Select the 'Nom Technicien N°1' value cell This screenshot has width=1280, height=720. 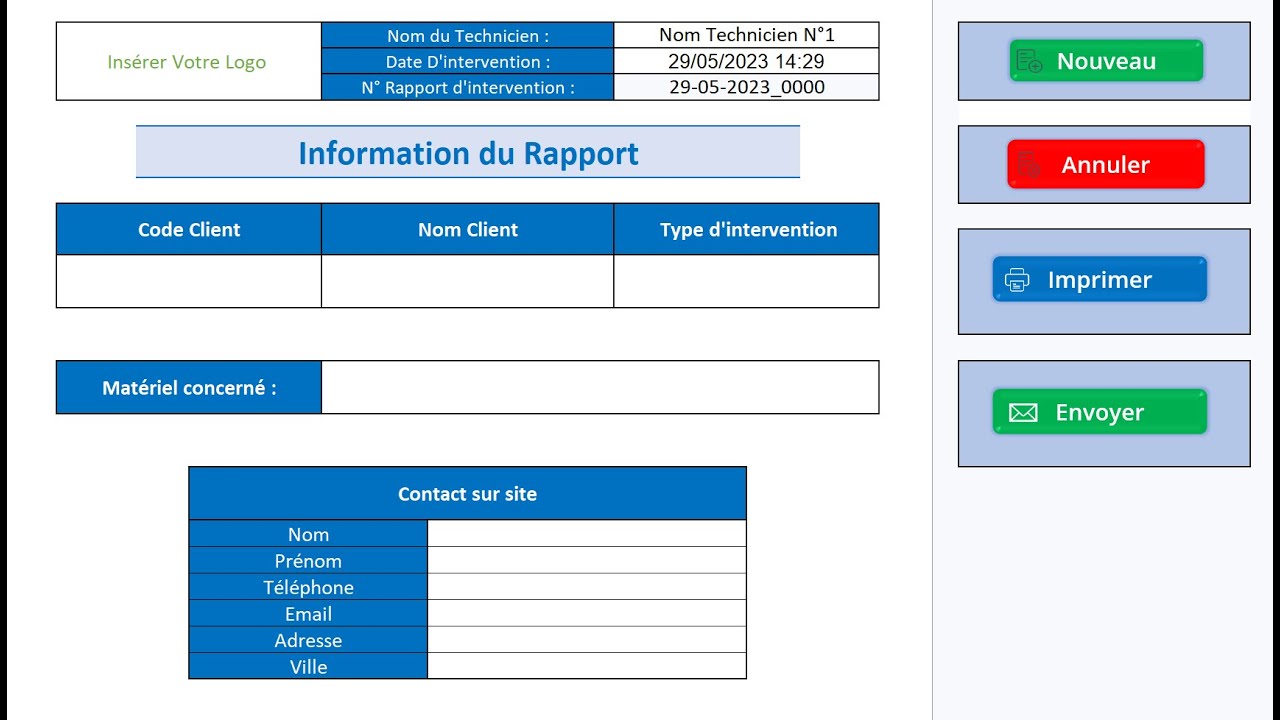746,35
